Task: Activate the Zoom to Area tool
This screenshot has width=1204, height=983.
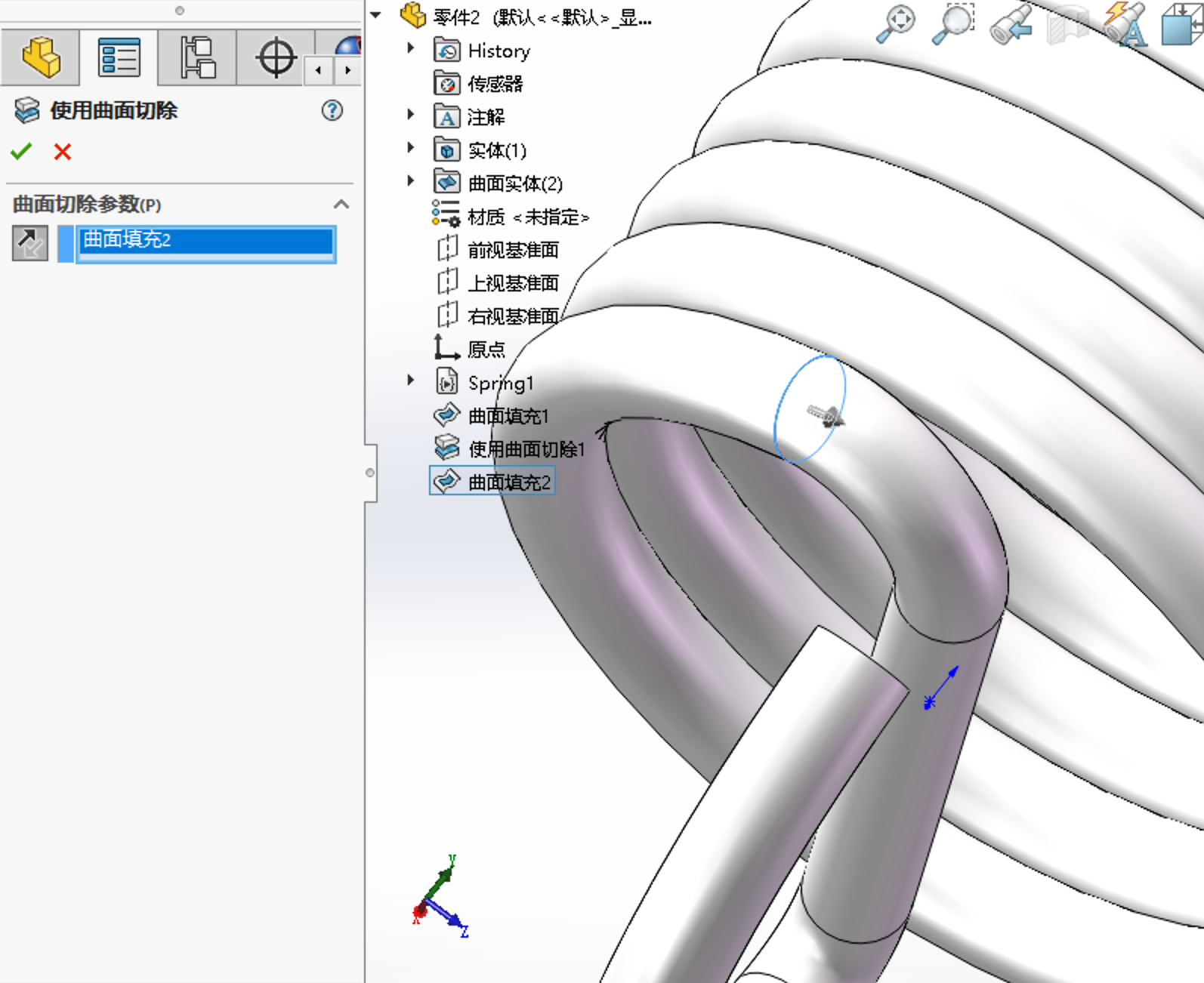Action: [953, 24]
